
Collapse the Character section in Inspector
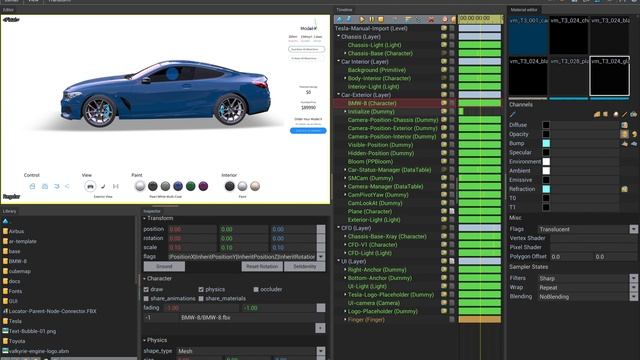click(144, 278)
